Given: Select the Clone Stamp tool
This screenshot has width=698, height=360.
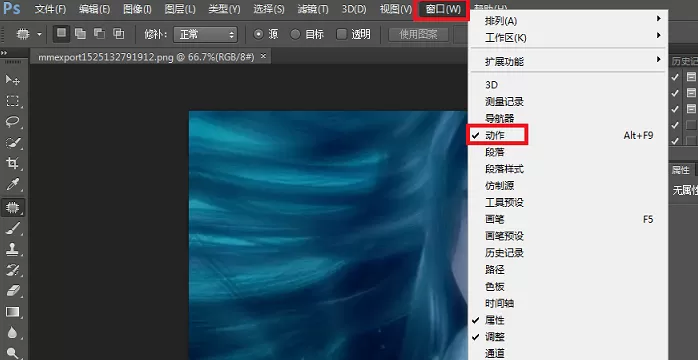Looking at the screenshot, I should [12, 249].
